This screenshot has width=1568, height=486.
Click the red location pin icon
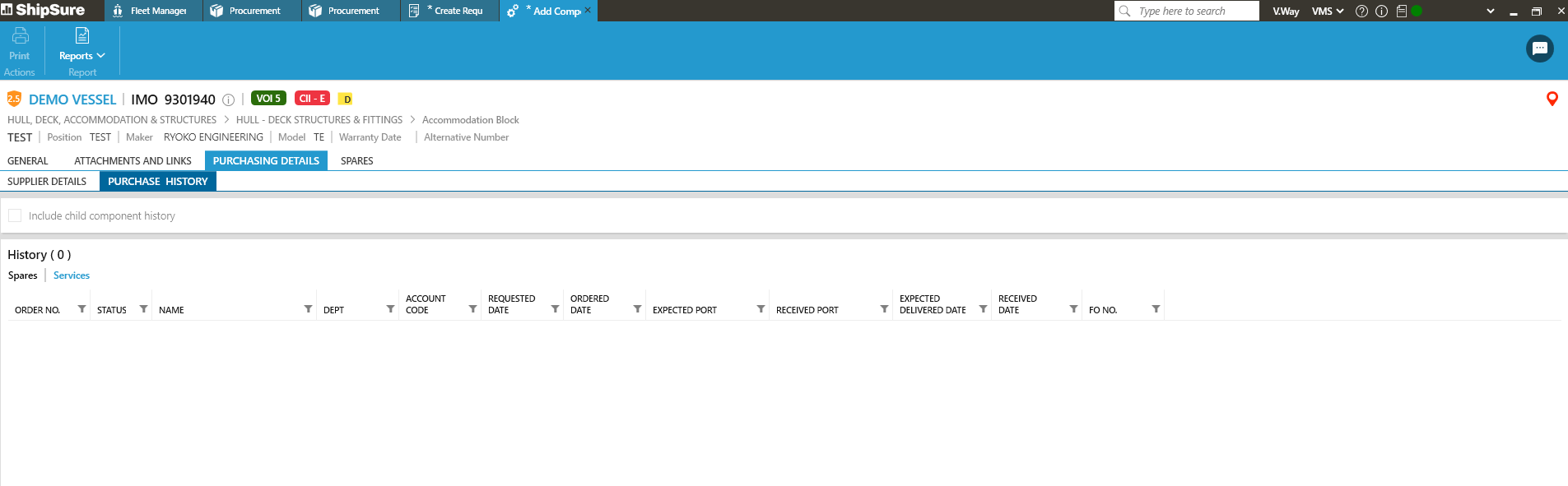(x=1552, y=99)
